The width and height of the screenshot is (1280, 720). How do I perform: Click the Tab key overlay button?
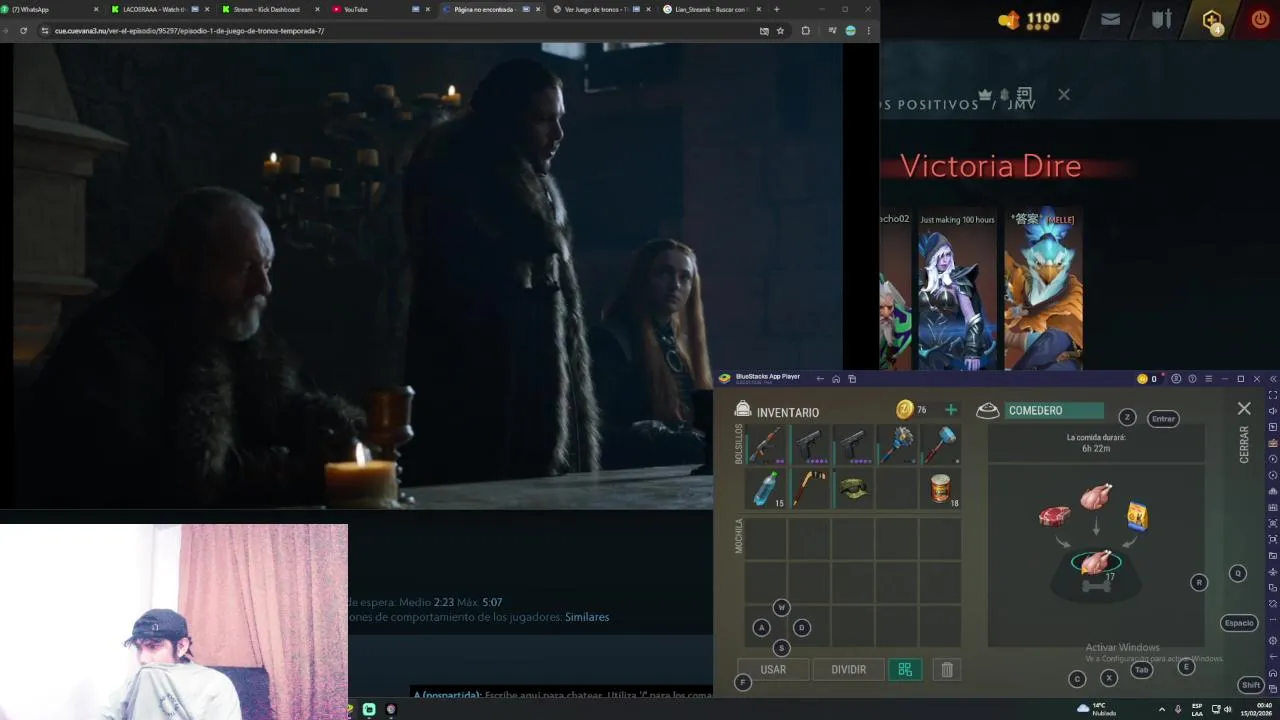point(1141,670)
